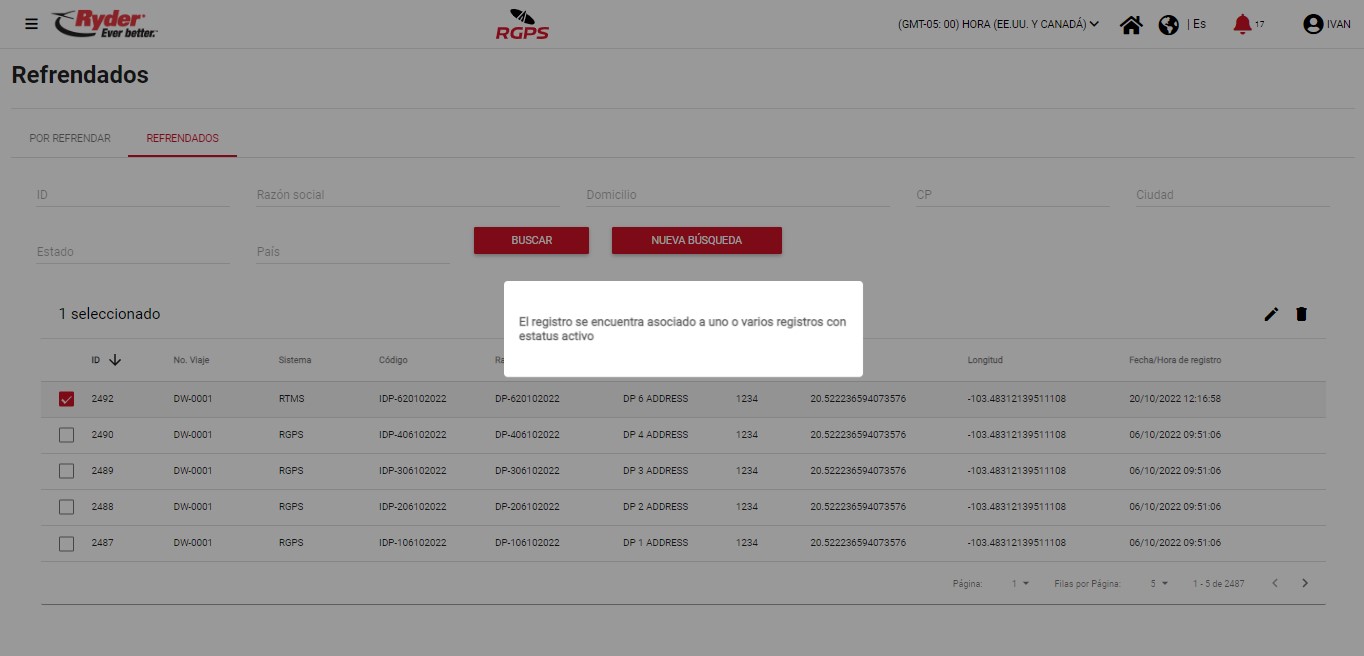Open the notifications bell
Image resolution: width=1364 pixels, height=656 pixels.
[1242, 24]
